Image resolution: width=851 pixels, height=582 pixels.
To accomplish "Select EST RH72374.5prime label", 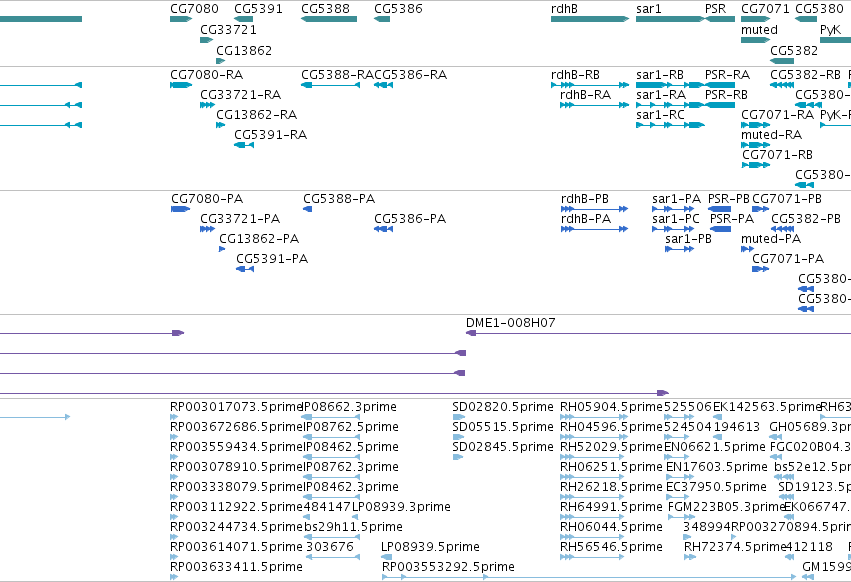I will [x=735, y=547].
